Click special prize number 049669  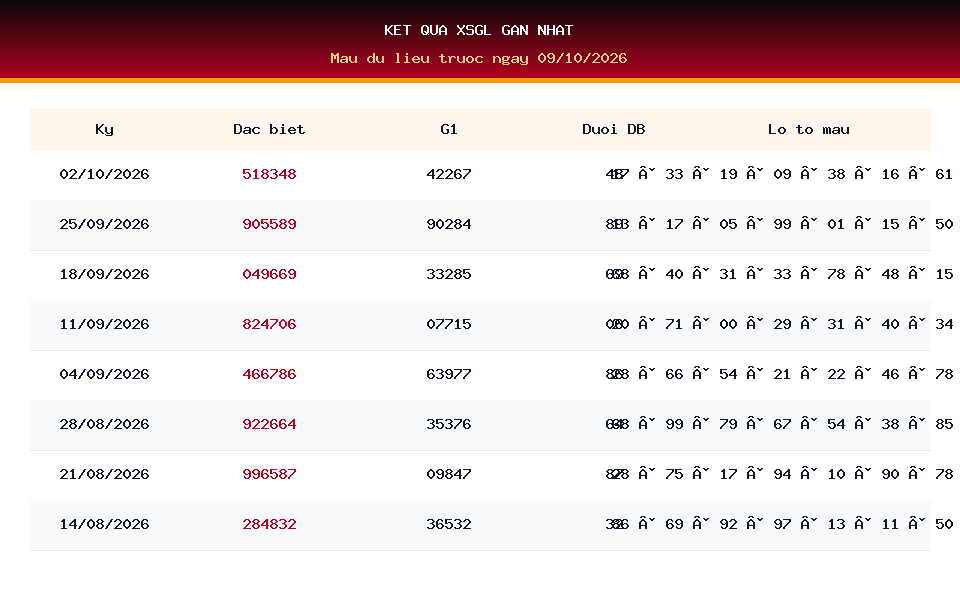[x=269, y=274]
